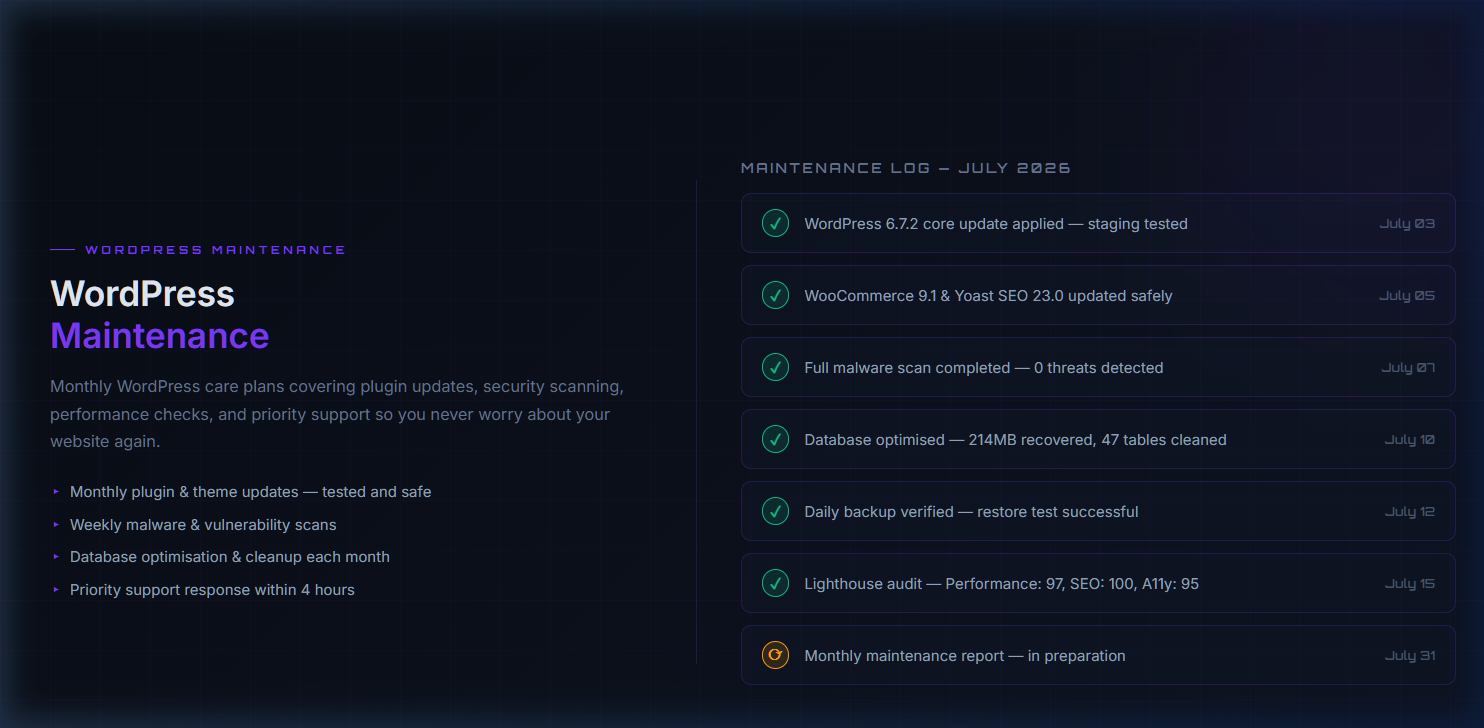Click the July 10 date label
The image size is (1484, 728).
1410,439
